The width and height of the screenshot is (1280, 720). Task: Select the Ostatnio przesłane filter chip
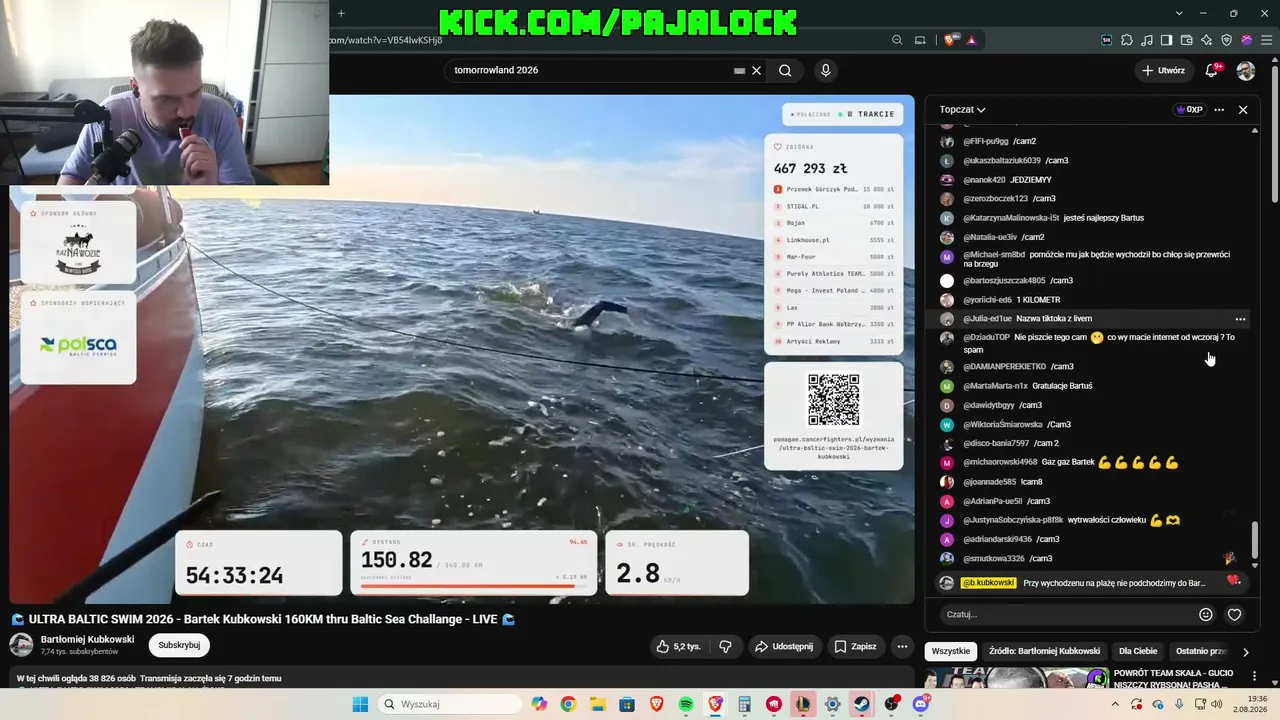pyautogui.click(x=1201, y=651)
